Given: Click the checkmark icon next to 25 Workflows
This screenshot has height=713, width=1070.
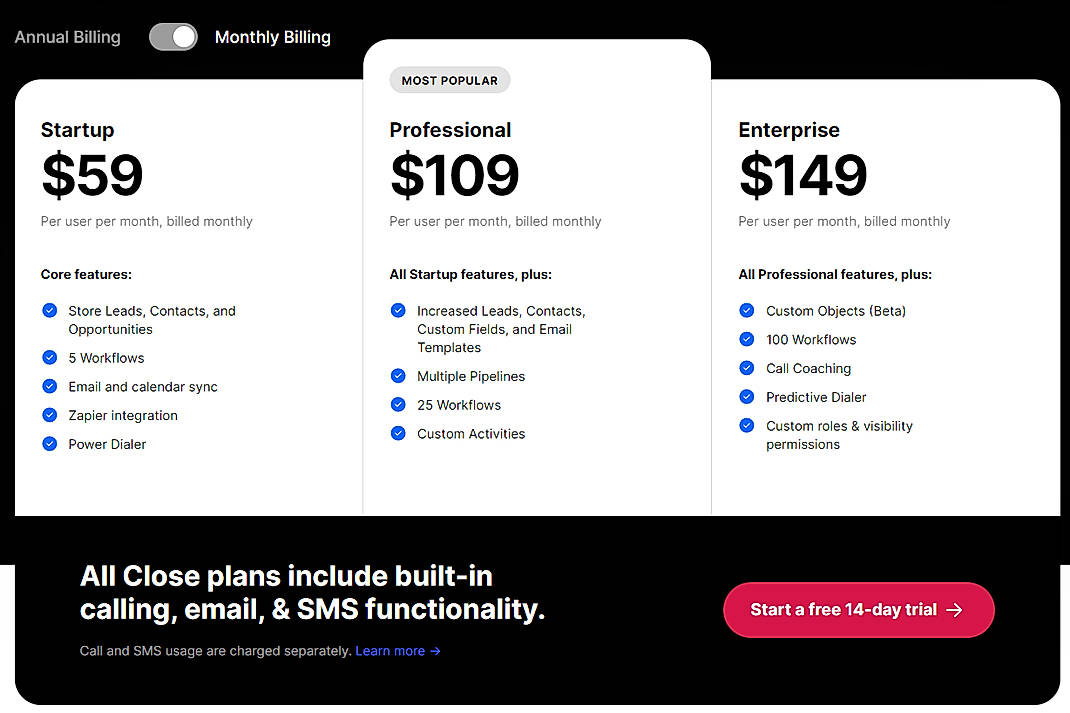Looking at the screenshot, I should pyautogui.click(x=398, y=405).
